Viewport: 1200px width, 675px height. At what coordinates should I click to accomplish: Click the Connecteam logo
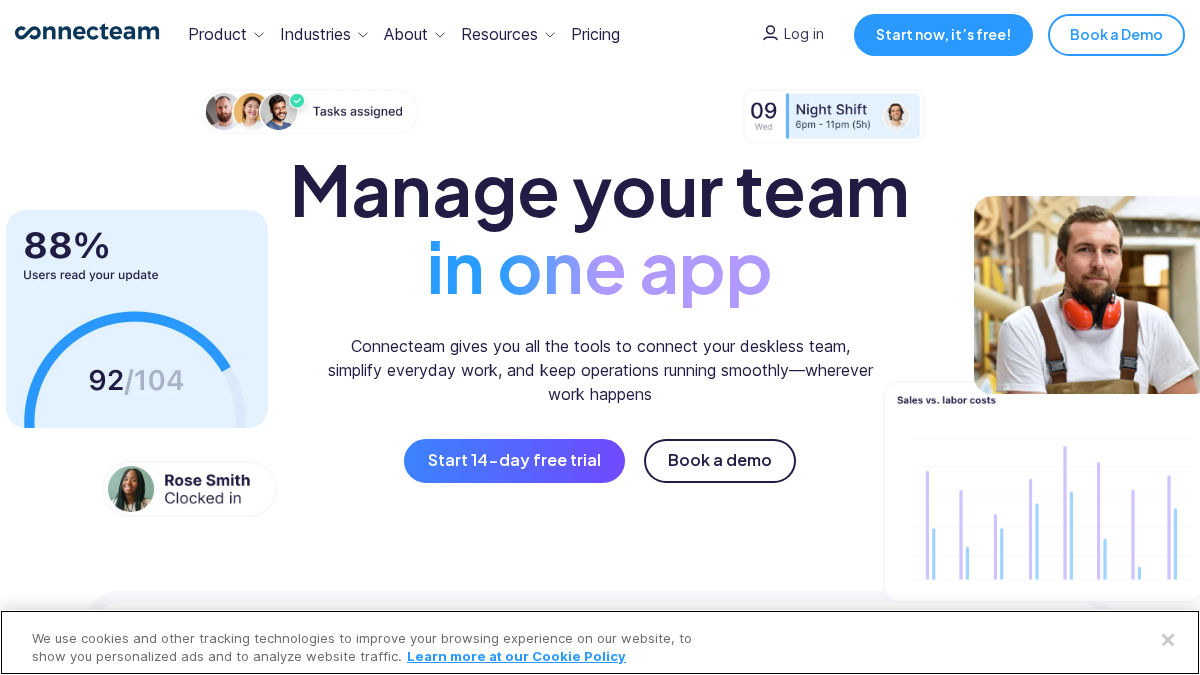87,32
